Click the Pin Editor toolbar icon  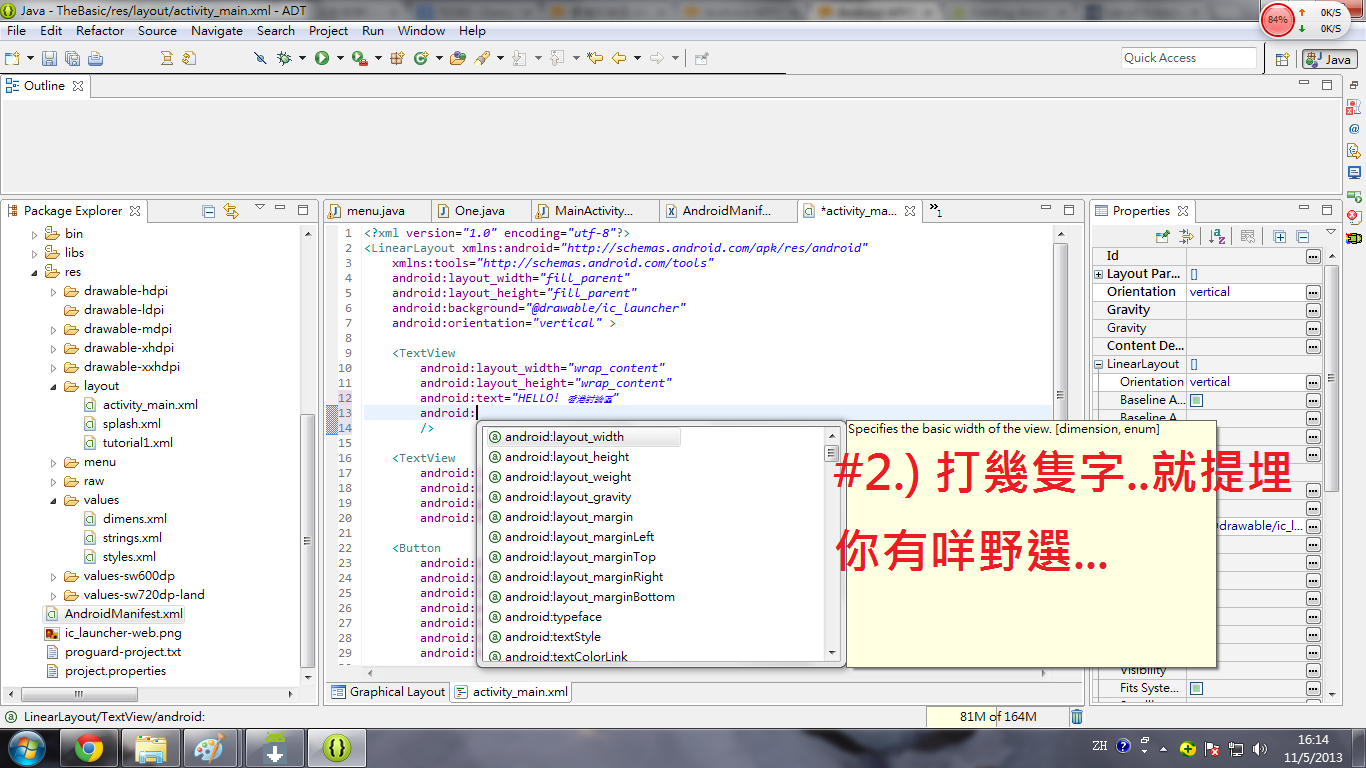coord(701,58)
